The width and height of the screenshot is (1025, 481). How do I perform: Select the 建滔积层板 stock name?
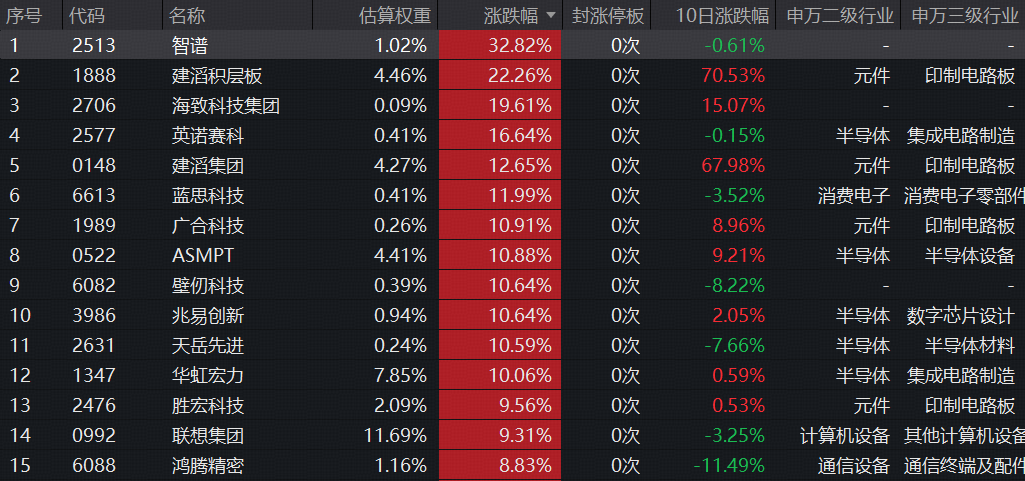pyautogui.click(x=217, y=76)
